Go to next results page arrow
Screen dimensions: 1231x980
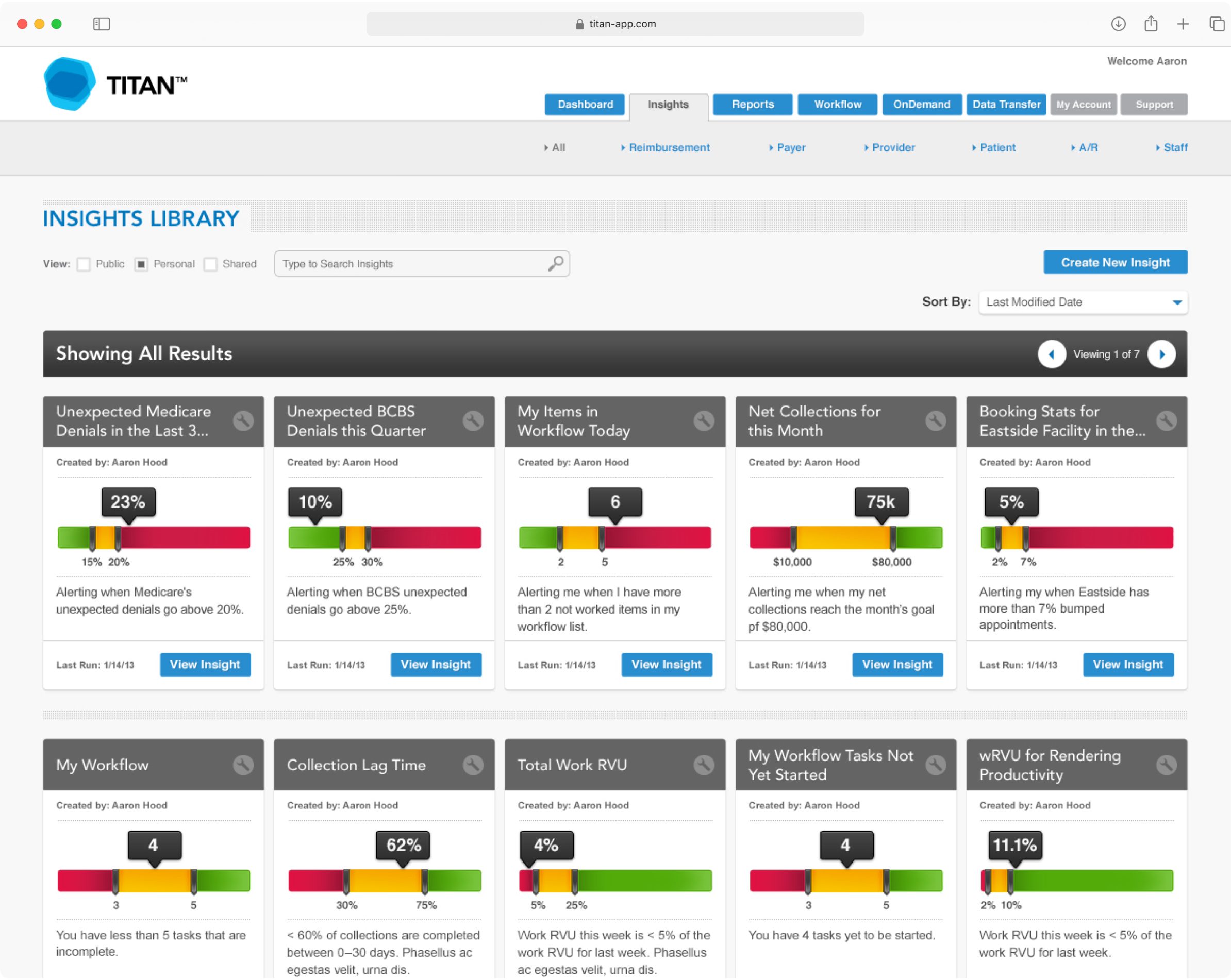1162,354
